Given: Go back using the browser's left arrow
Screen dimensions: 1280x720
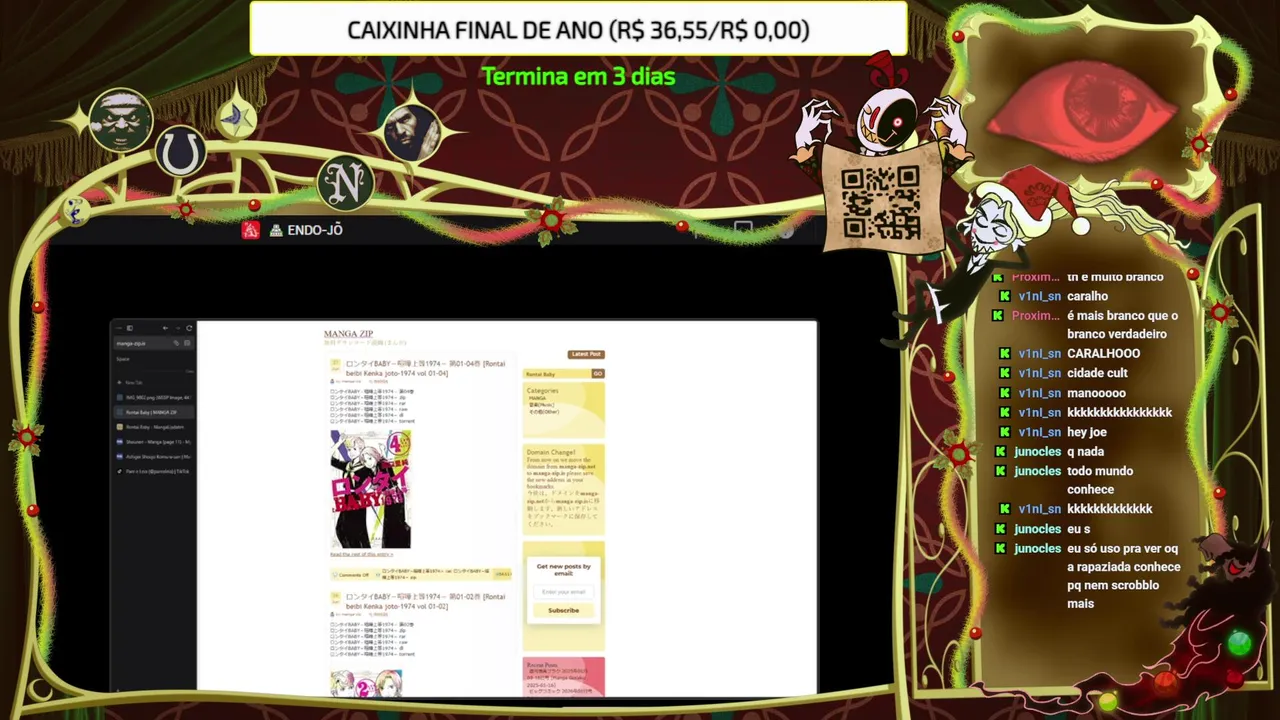Looking at the screenshot, I should (x=165, y=328).
